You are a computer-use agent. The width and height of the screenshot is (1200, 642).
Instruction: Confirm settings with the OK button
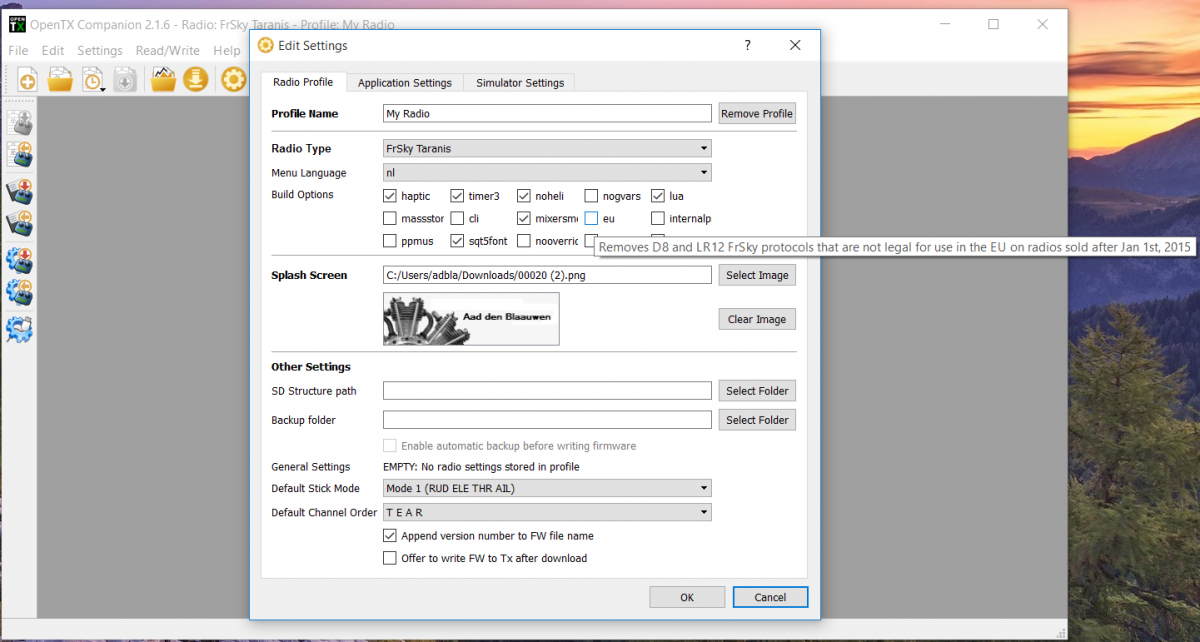coord(687,597)
